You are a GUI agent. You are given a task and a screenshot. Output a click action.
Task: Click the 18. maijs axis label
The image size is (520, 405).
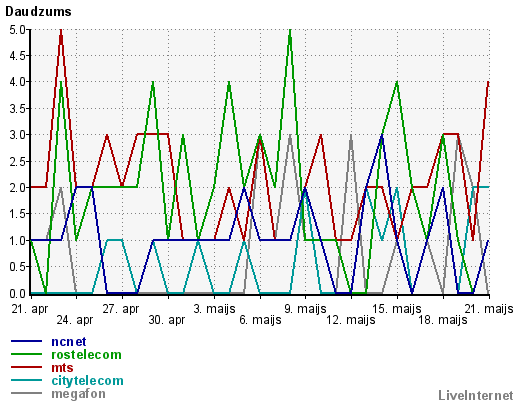443,320
